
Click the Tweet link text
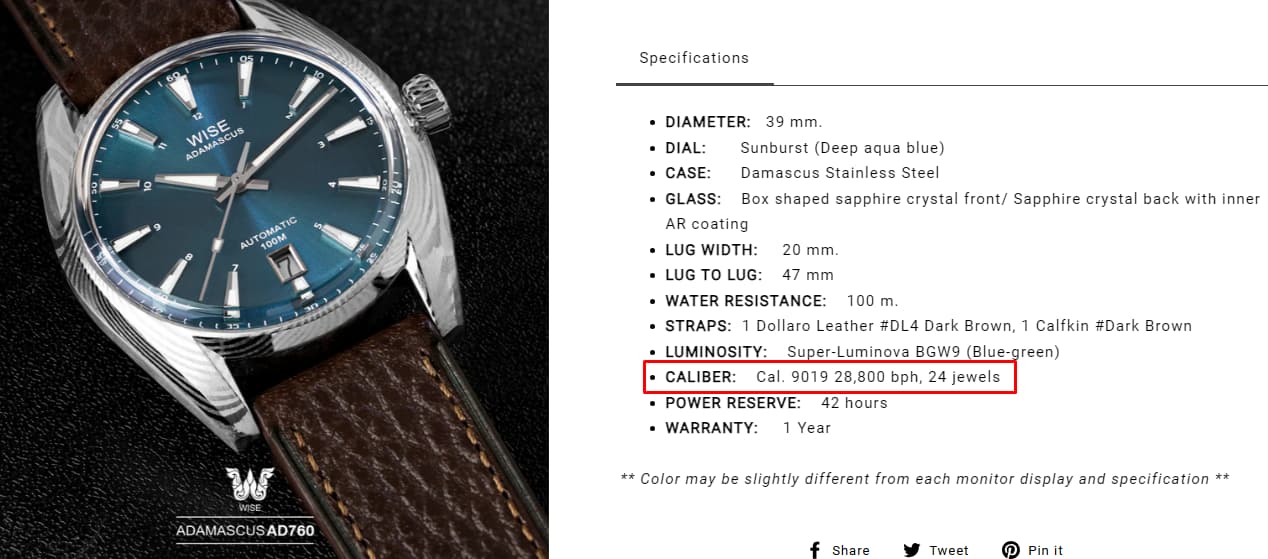pyautogui.click(x=948, y=551)
